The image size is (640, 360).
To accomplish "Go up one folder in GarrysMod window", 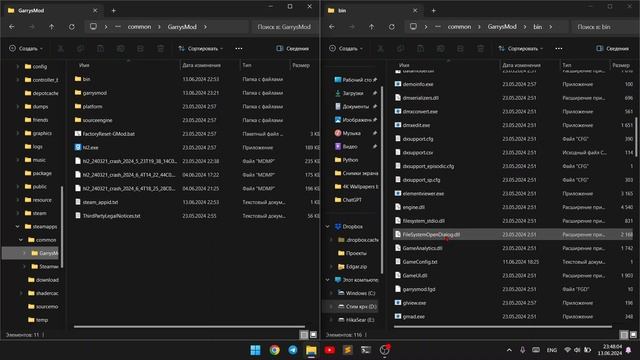I will coord(51,27).
